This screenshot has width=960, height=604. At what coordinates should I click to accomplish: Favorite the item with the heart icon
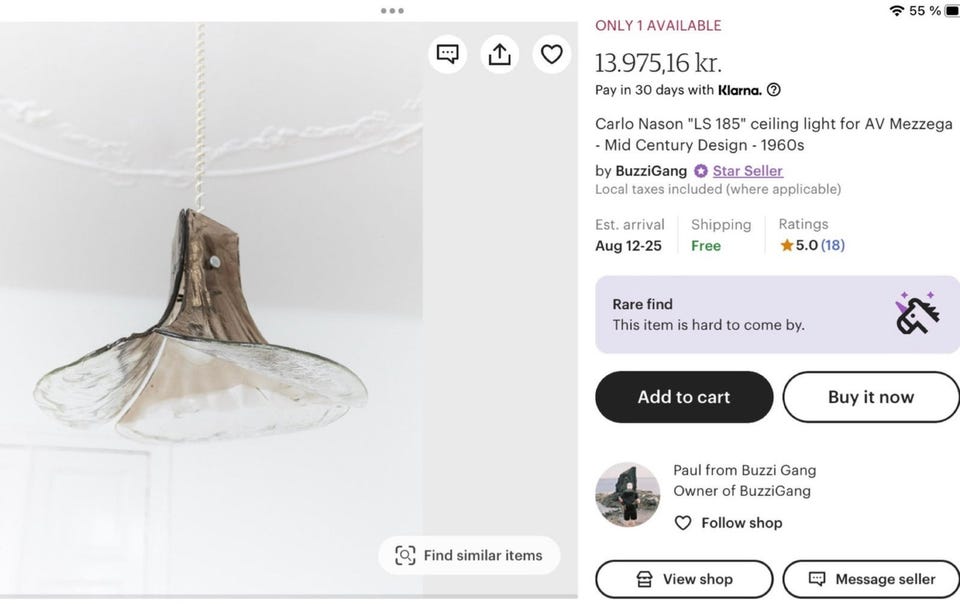coord(552,54)
